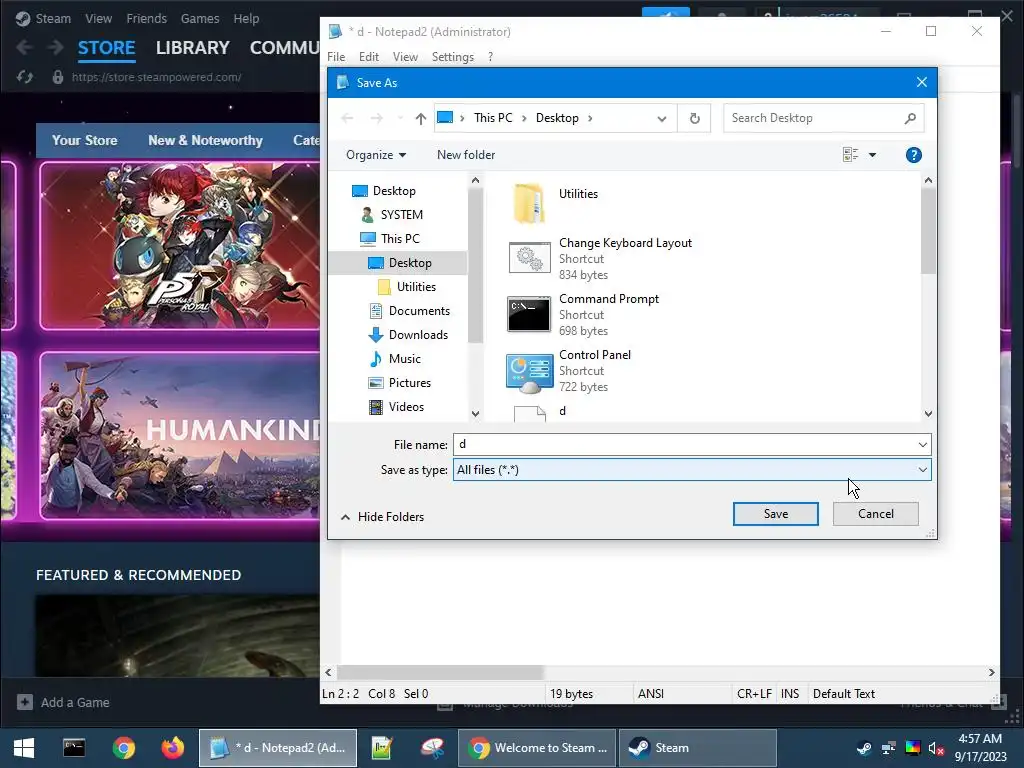
Task: Open Notepad2 Settings menu
Action: pos(453,57)
